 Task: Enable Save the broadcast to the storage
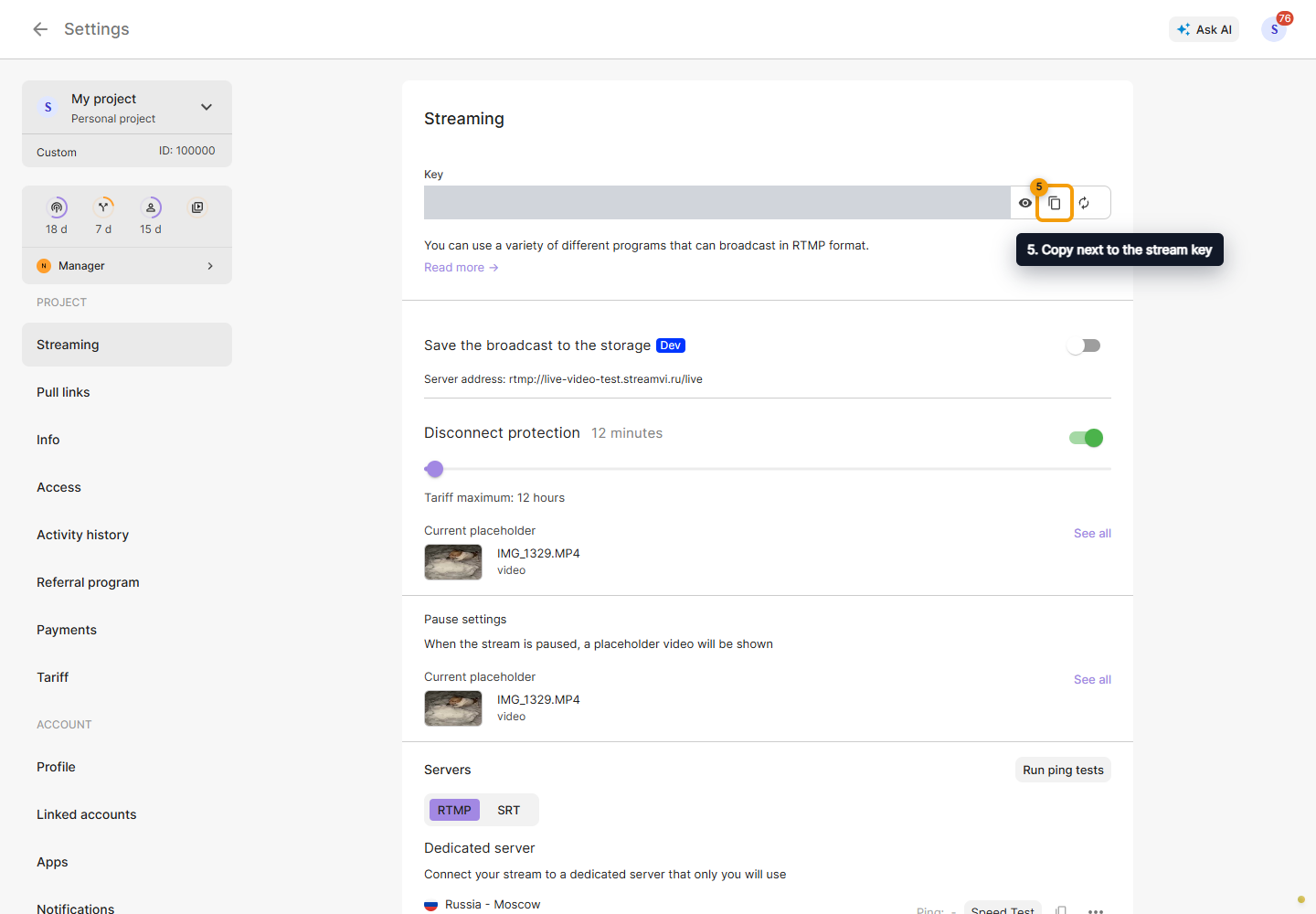1085,345
